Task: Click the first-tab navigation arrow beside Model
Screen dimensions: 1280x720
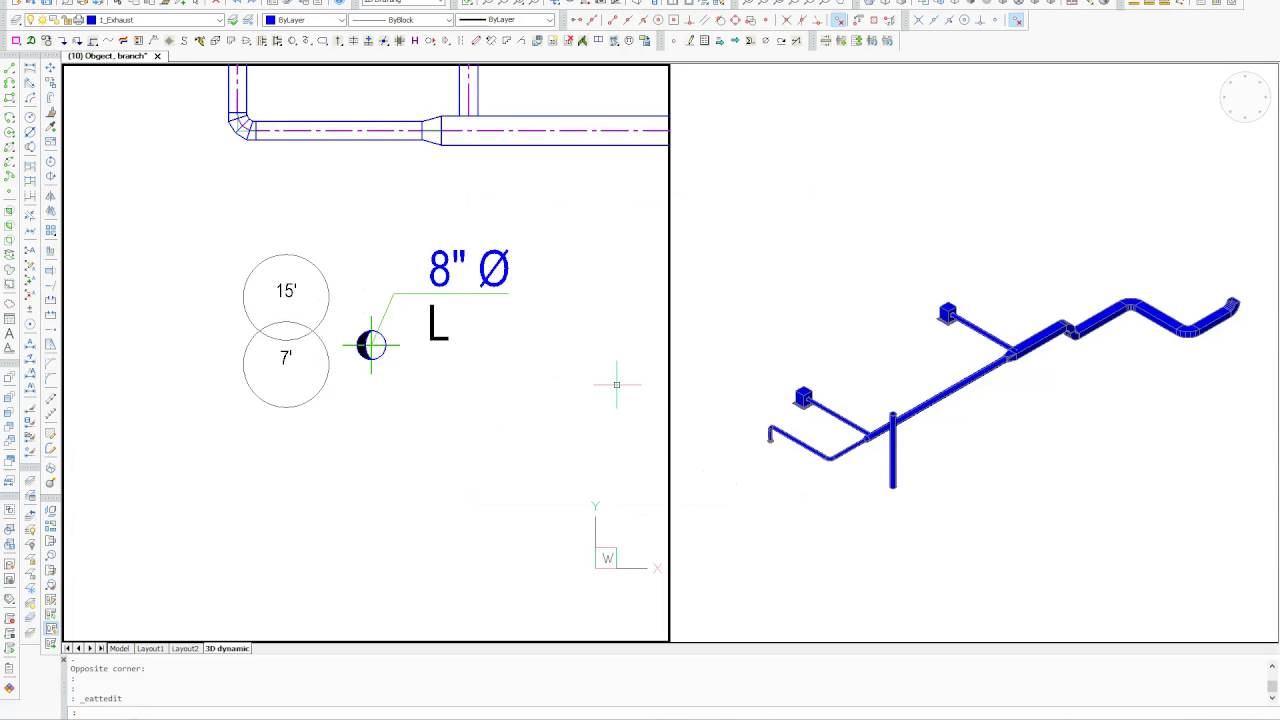Action: pos(67,649)
